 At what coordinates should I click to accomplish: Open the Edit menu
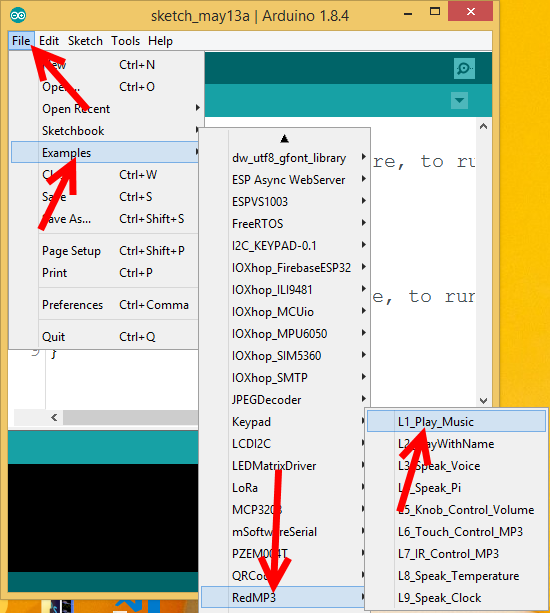(49, 41)
